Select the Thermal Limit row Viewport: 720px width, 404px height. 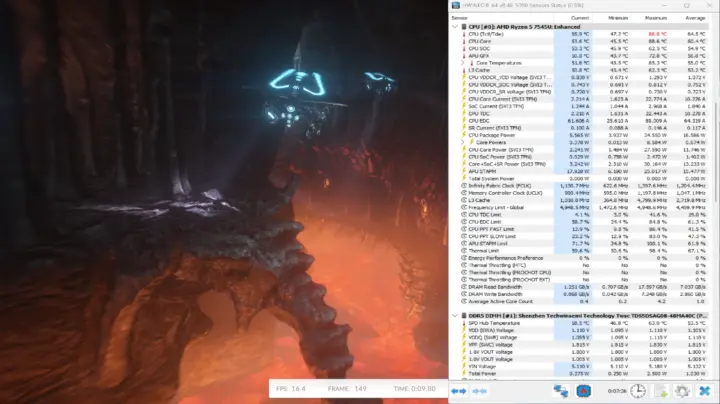click(x=579, y=251)
